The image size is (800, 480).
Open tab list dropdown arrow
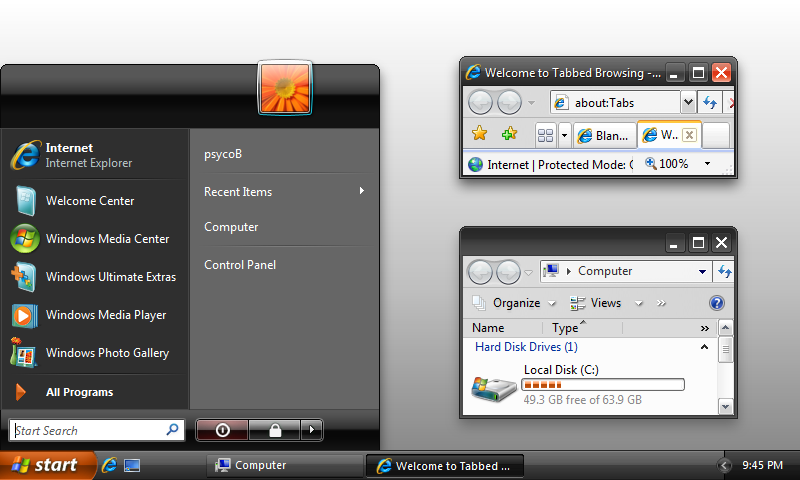564,136
